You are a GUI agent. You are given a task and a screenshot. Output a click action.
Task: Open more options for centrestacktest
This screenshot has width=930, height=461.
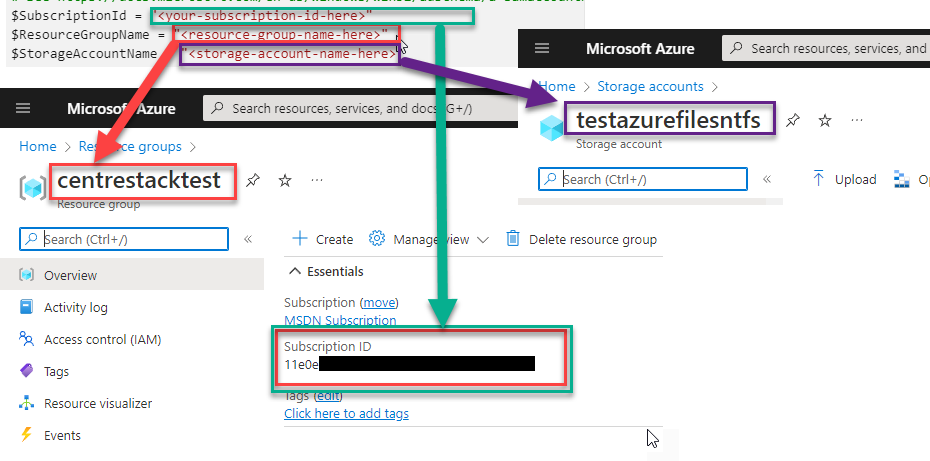point(317,180)
